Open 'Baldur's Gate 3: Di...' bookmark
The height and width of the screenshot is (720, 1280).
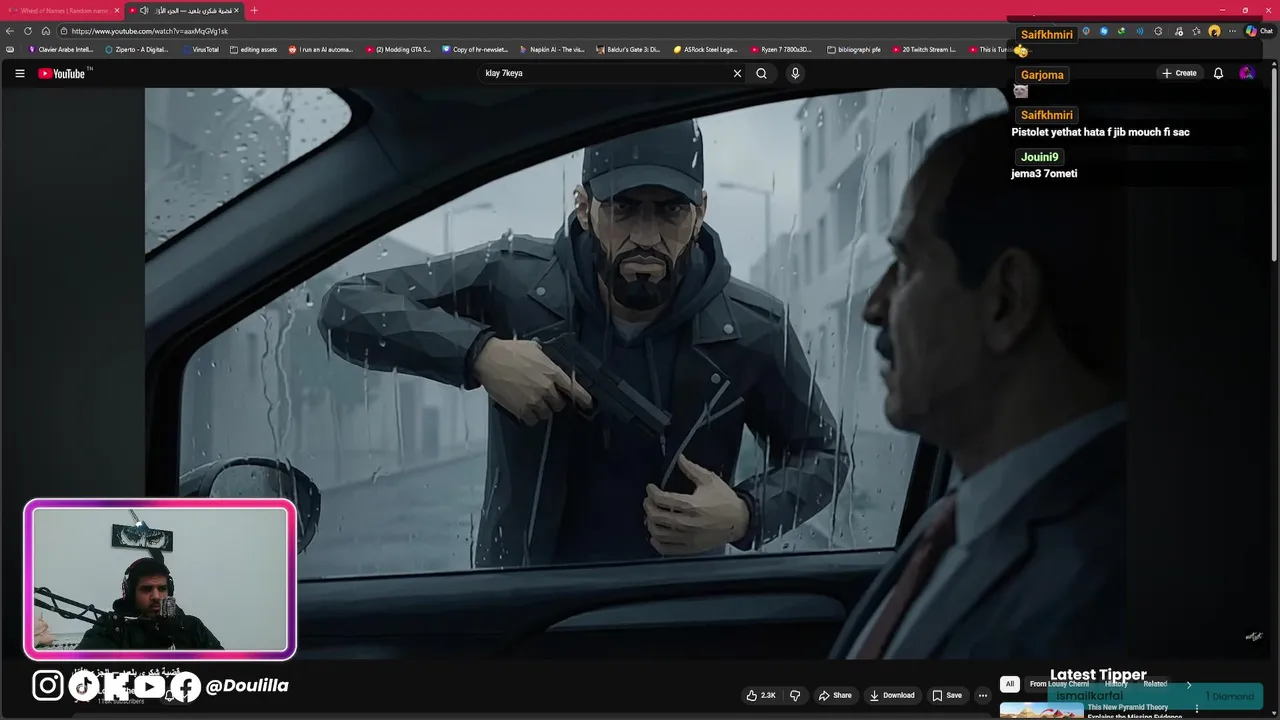point(628,49)
